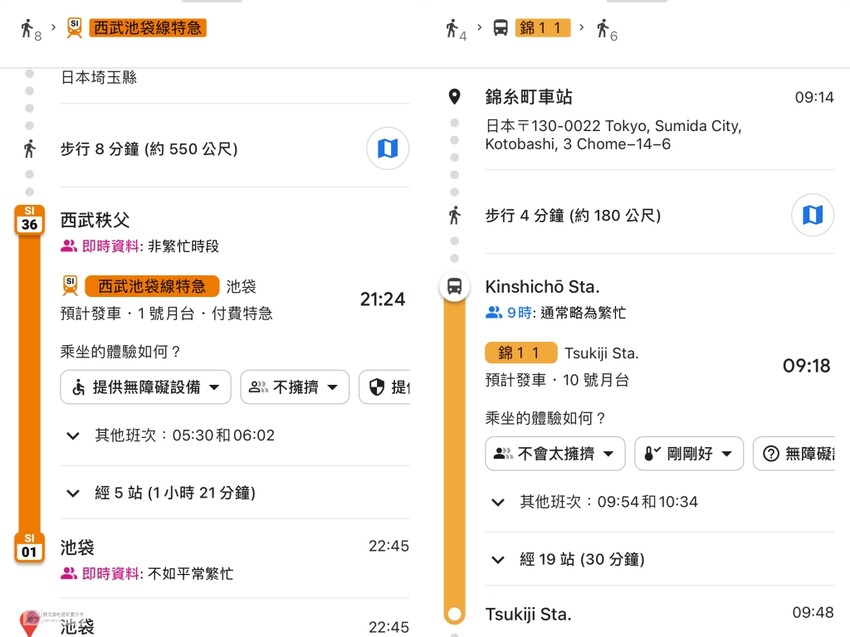850x637 pixels.
Task: Select the 西武池袋線特急 line label in header
Action: click(x=149, y=28)
